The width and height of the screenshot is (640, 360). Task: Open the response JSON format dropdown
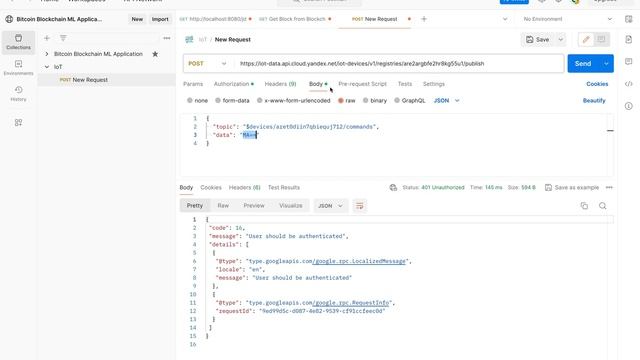[x=330, y=206]
